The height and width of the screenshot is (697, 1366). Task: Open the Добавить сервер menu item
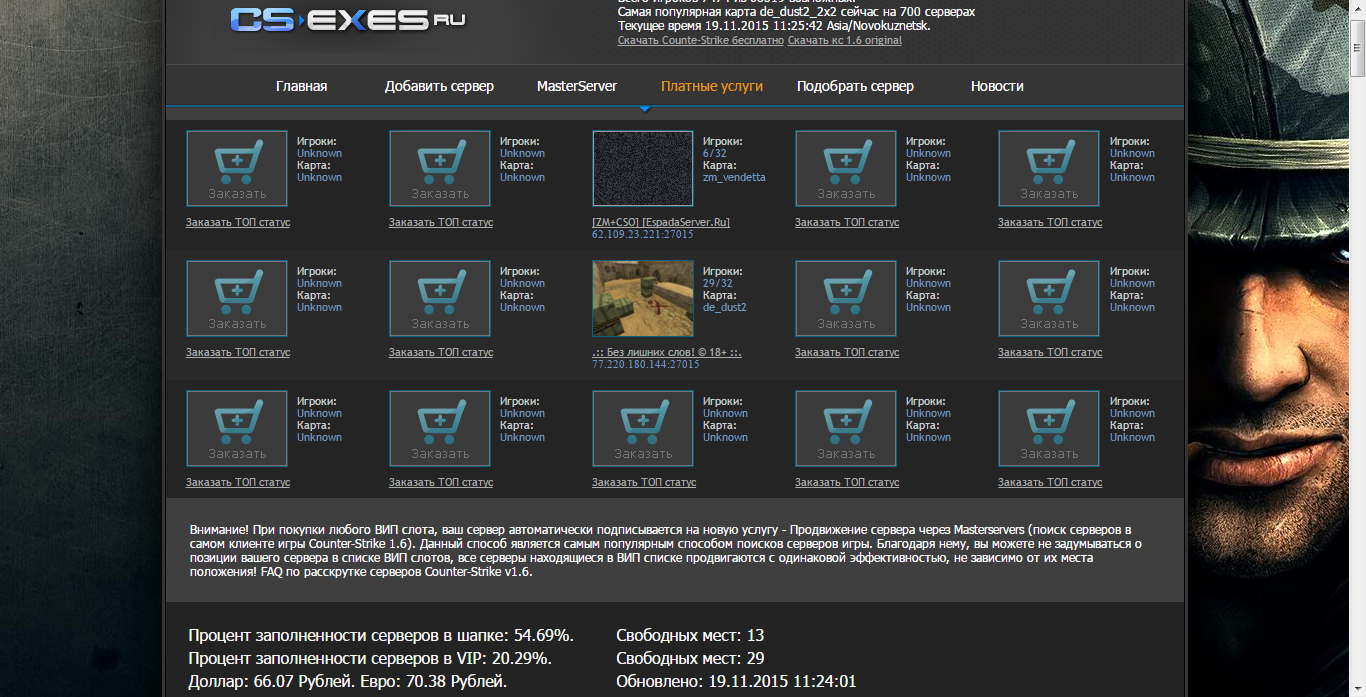point(439,86)
